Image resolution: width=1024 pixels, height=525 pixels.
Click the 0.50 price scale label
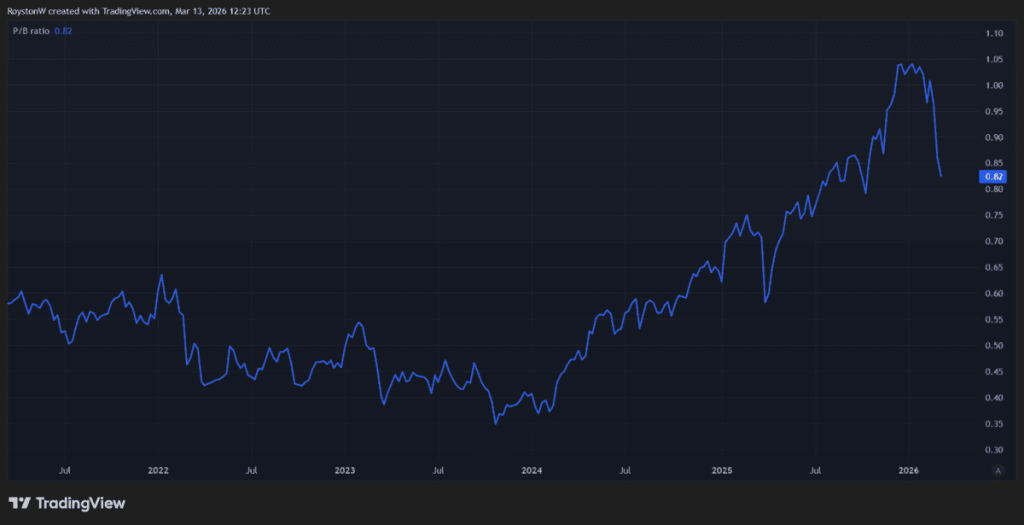[x=993, y=346]
